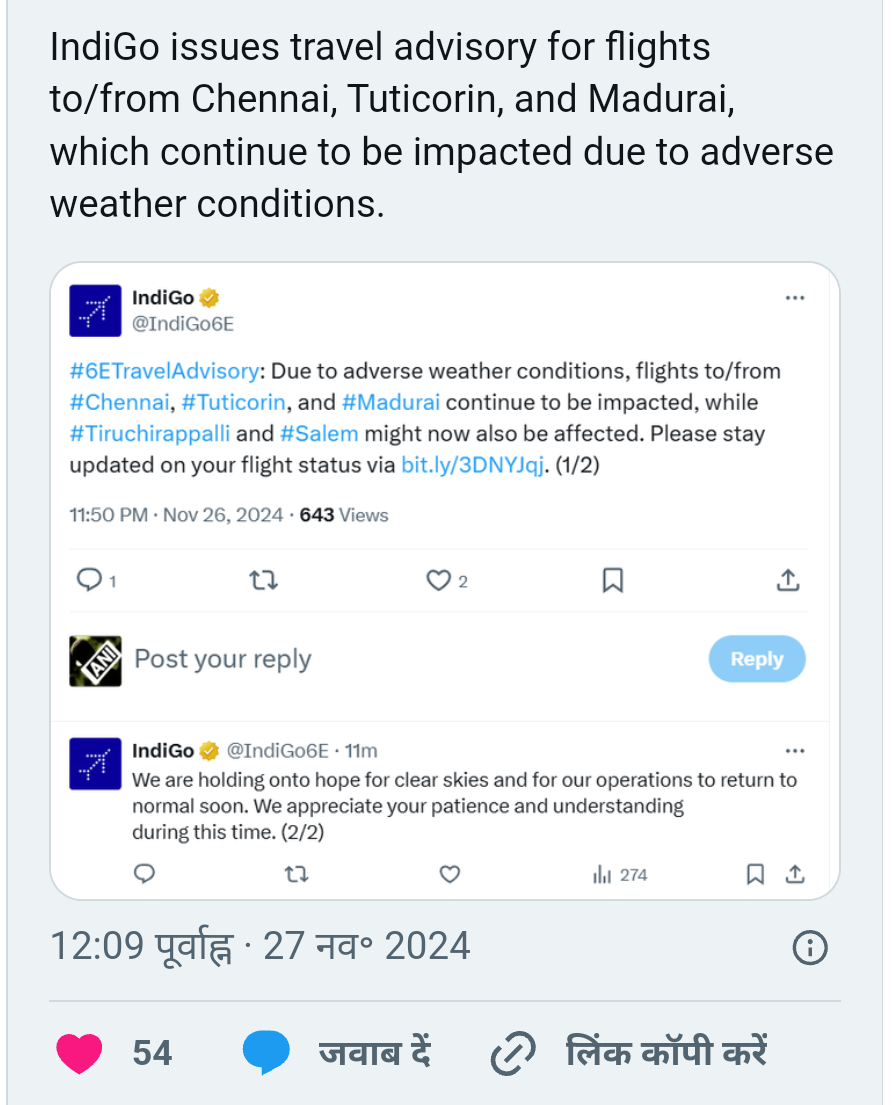Screen dimensions: 894x1105
Task: Click the pink heart with 54 likes
Action: (x=80, y=1053)
